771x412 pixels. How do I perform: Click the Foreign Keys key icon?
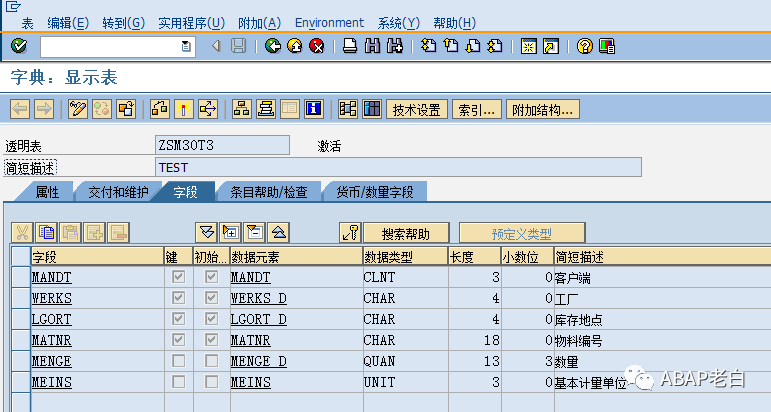[350, 232]
